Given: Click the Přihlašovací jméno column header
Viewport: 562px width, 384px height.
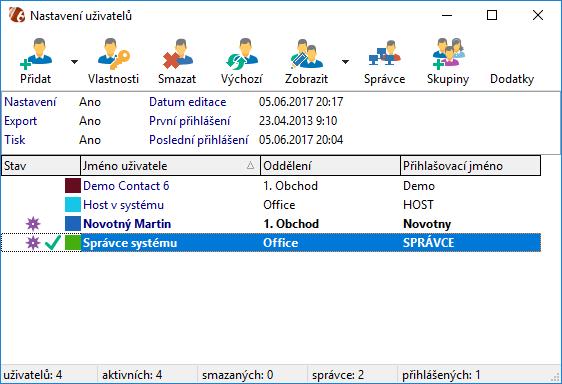Looking at the screenshot, I should [x=470, y=166].
